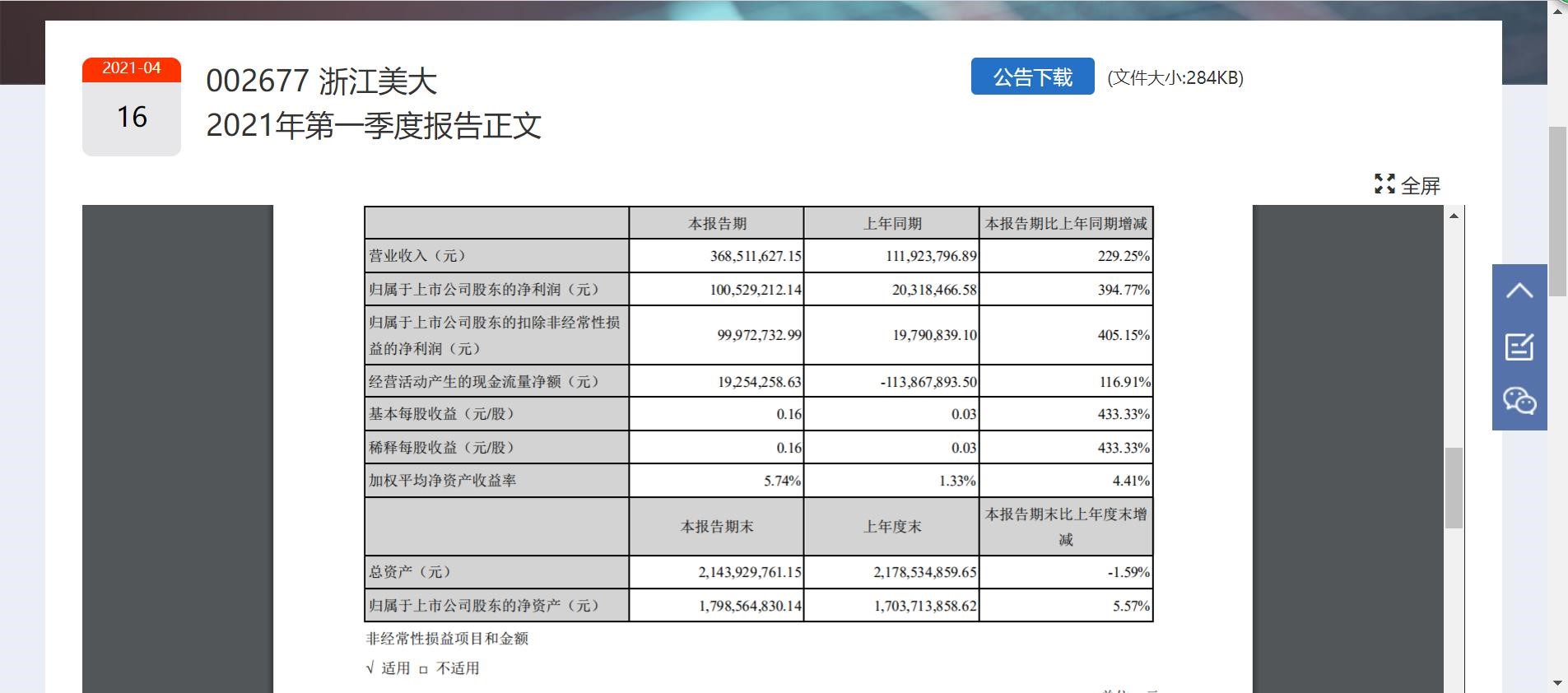Image resolution: width=1568 pixels, height=693 pixels.
Task: Click the value 99,972,732.99
Action: [x=759, y=336]
